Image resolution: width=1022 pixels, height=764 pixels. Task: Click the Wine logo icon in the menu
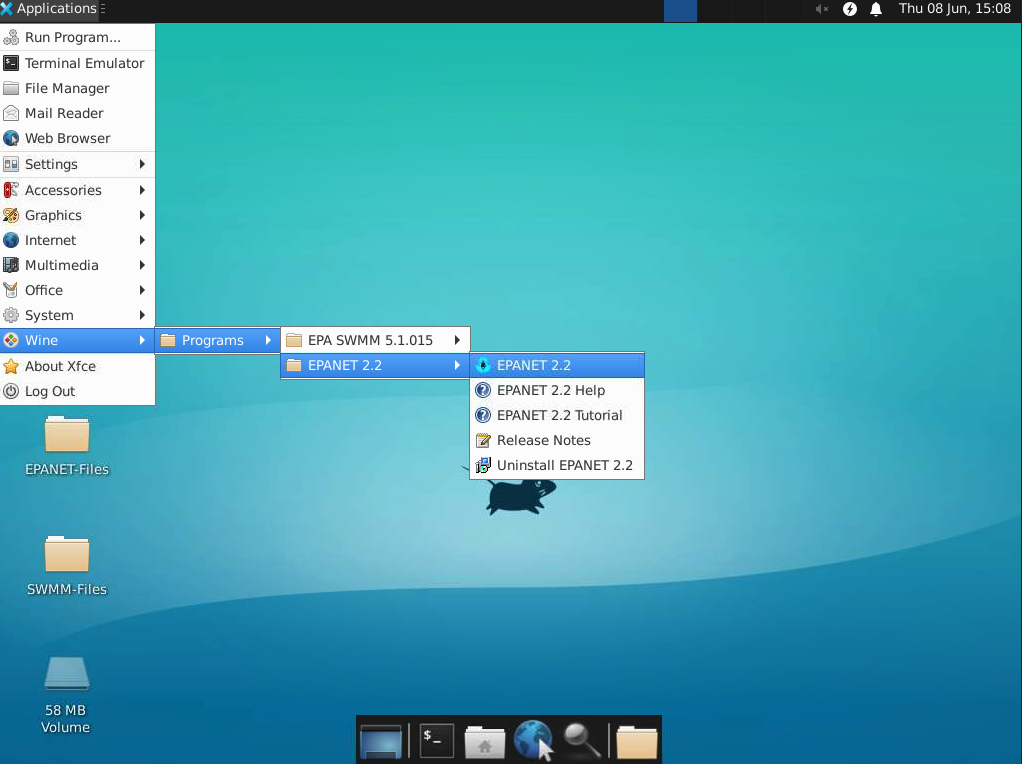pyautogui.click(x=11, y=340)
